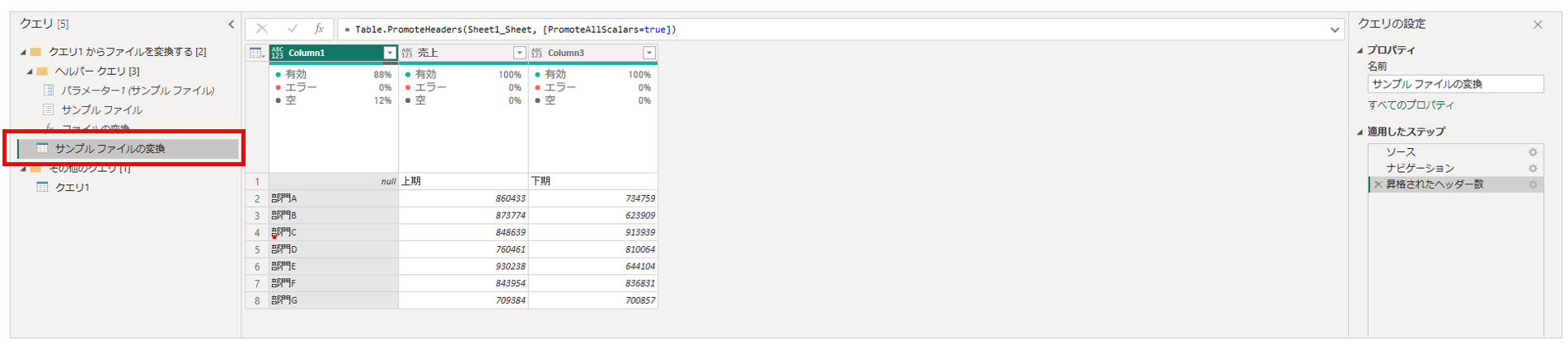Click the data type icon of Column1
The height and width of the screenshot is (344, 1568).
(278, 53)
